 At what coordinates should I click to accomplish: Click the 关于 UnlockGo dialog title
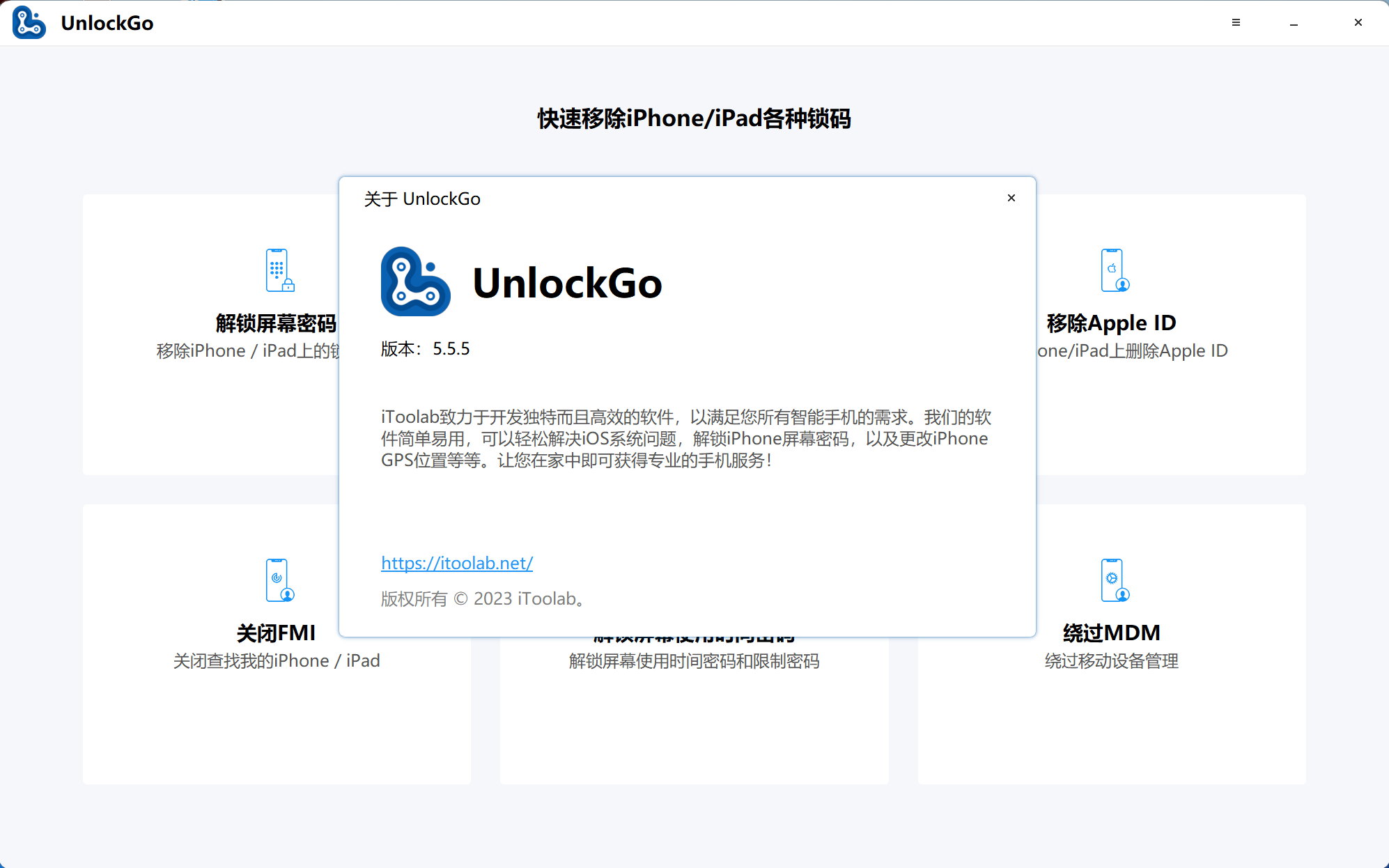tap(422, 199)
